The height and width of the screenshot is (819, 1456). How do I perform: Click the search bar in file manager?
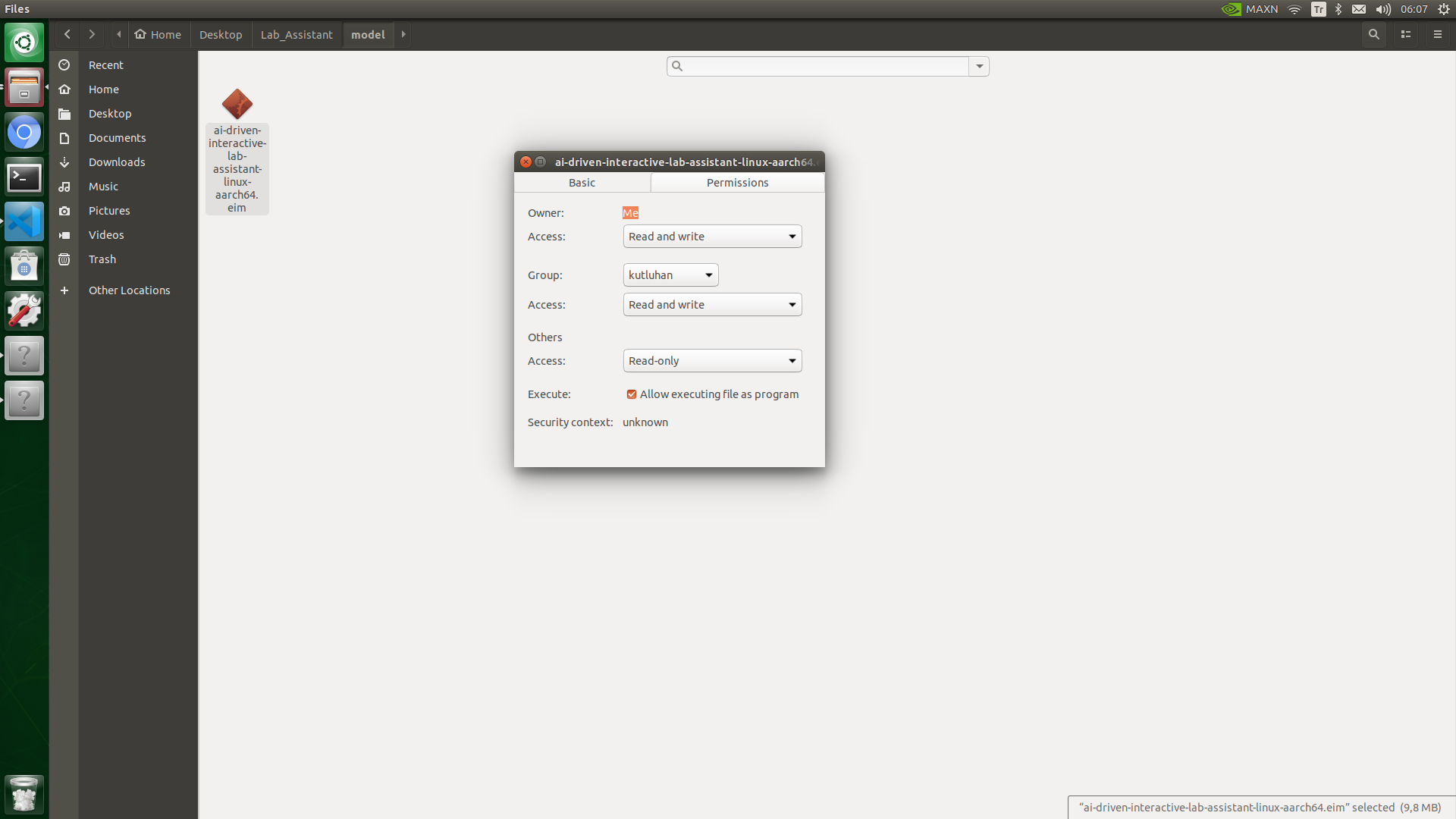pyautogui.click(x=818, y=66)
